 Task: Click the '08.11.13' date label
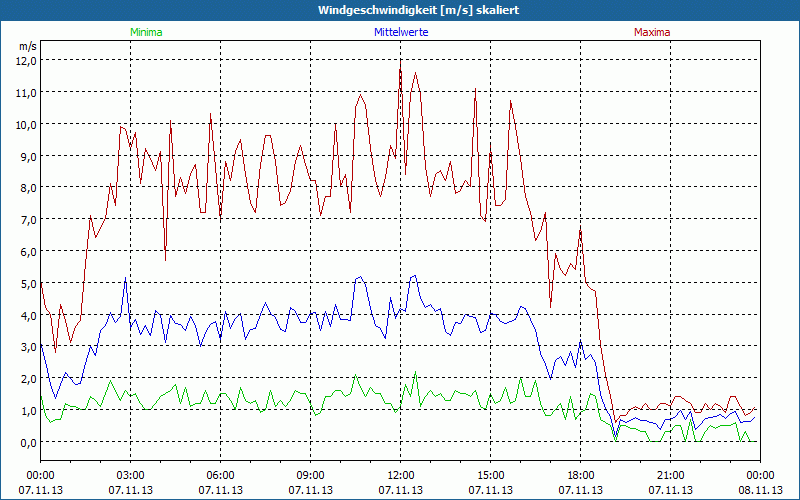760,490
